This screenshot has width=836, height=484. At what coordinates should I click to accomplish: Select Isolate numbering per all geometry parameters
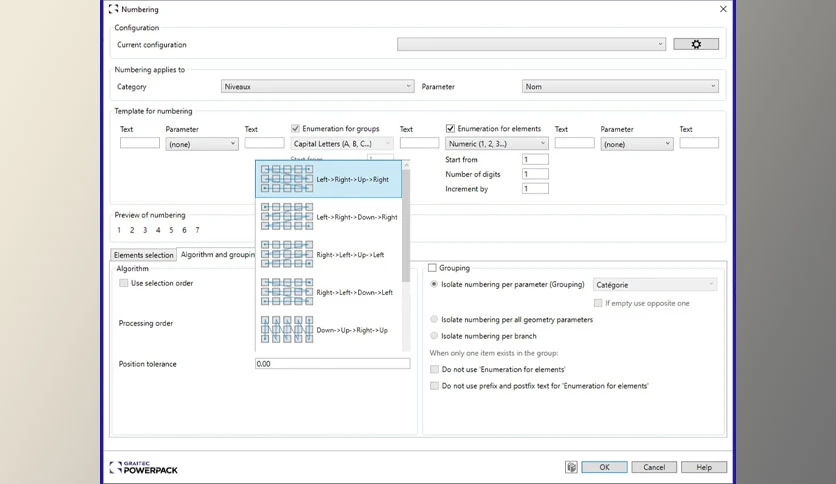(434, 319)
